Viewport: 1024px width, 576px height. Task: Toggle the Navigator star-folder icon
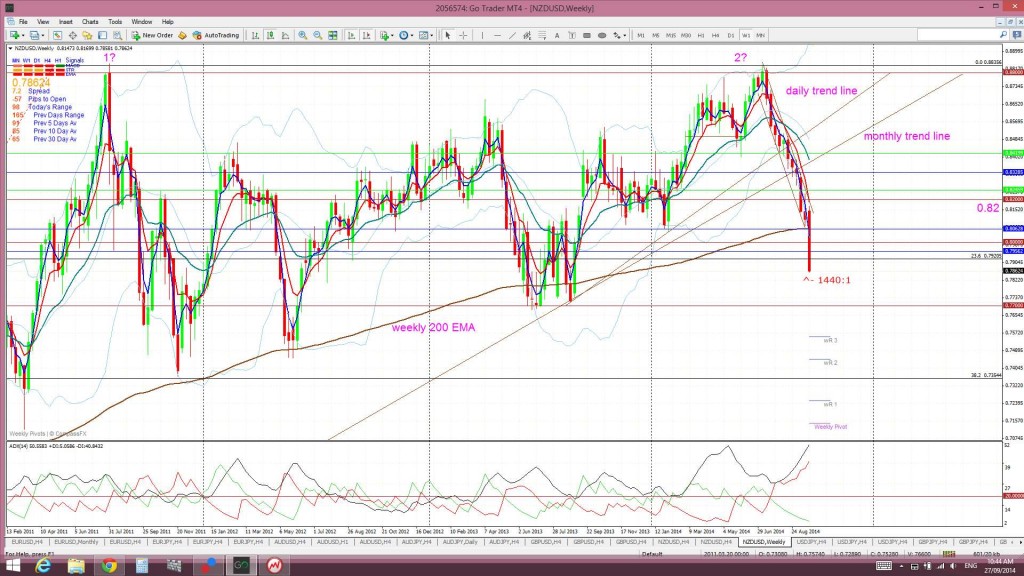click(88, 35)
